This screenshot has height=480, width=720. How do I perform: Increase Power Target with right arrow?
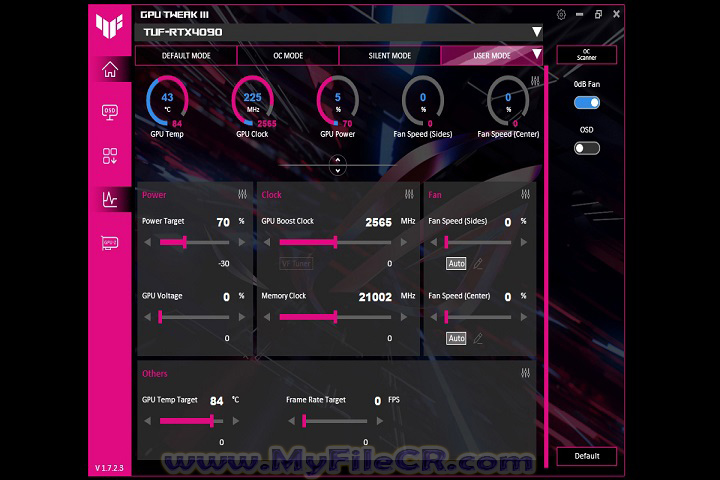coord(242,242)
